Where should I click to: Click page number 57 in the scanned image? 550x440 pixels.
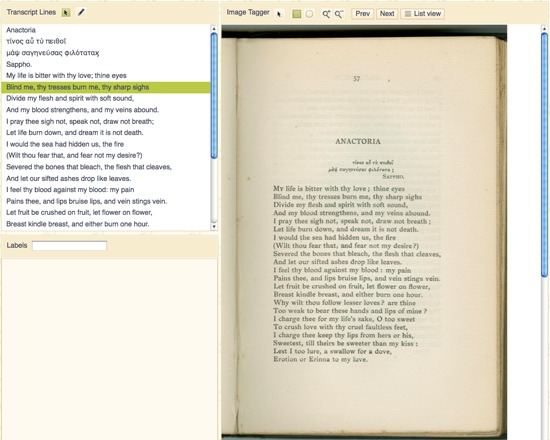click(x=356, y=79)
